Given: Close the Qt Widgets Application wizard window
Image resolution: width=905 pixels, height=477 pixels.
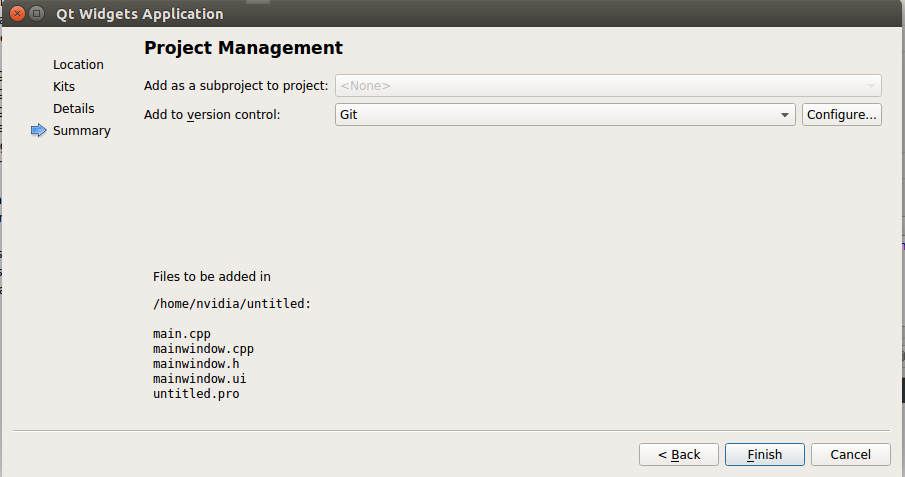Looking at the screenshot, I should pyautogui.click(x=17, y=14).
